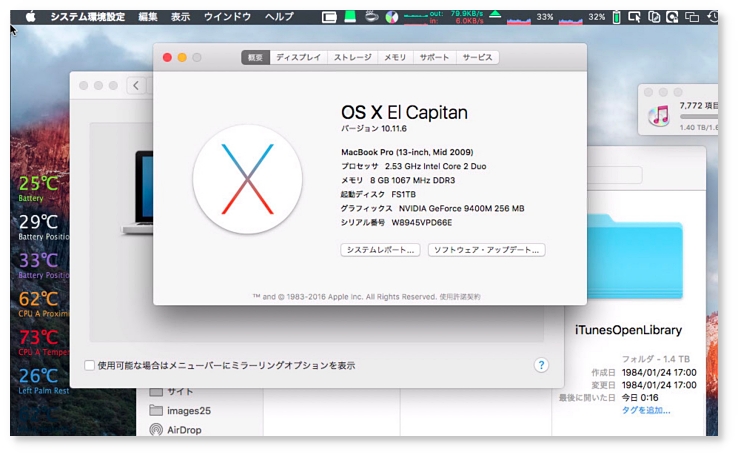Enable mirroring options in menu bar checkbox
The width and height of the screenshot is (738, 456).
[x=90, y=366]
